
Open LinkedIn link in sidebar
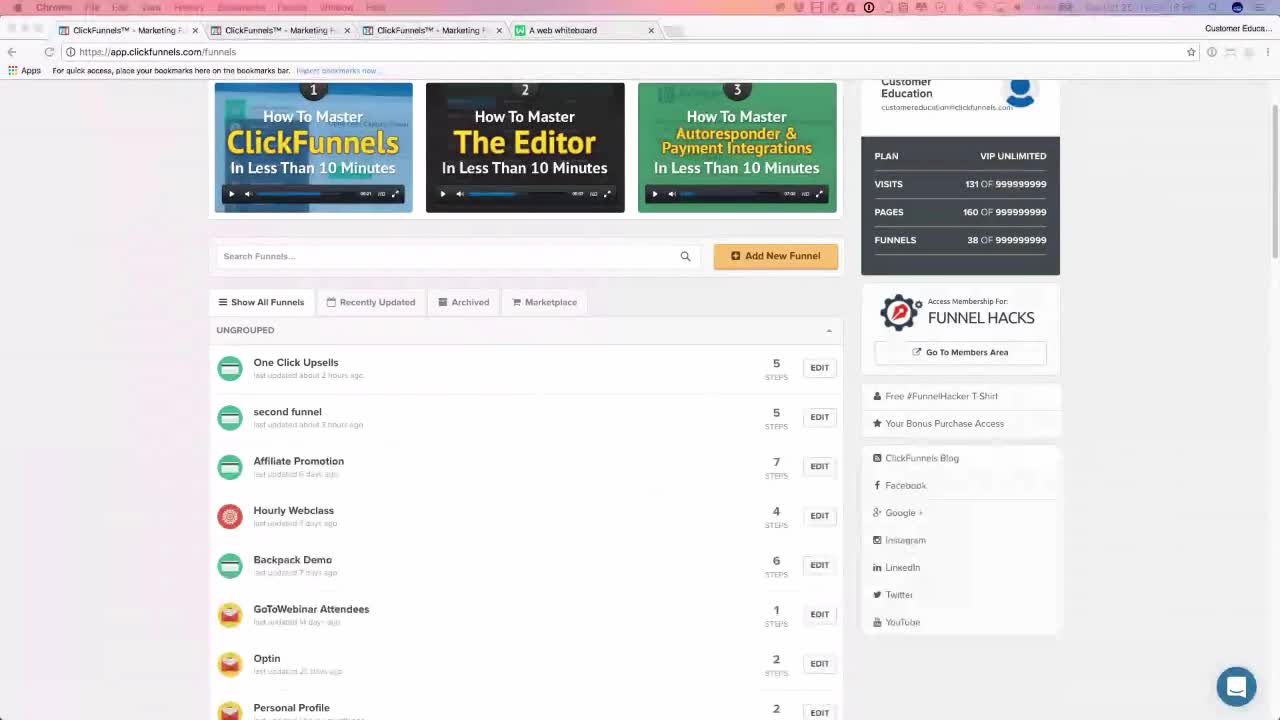click(902, 567)
